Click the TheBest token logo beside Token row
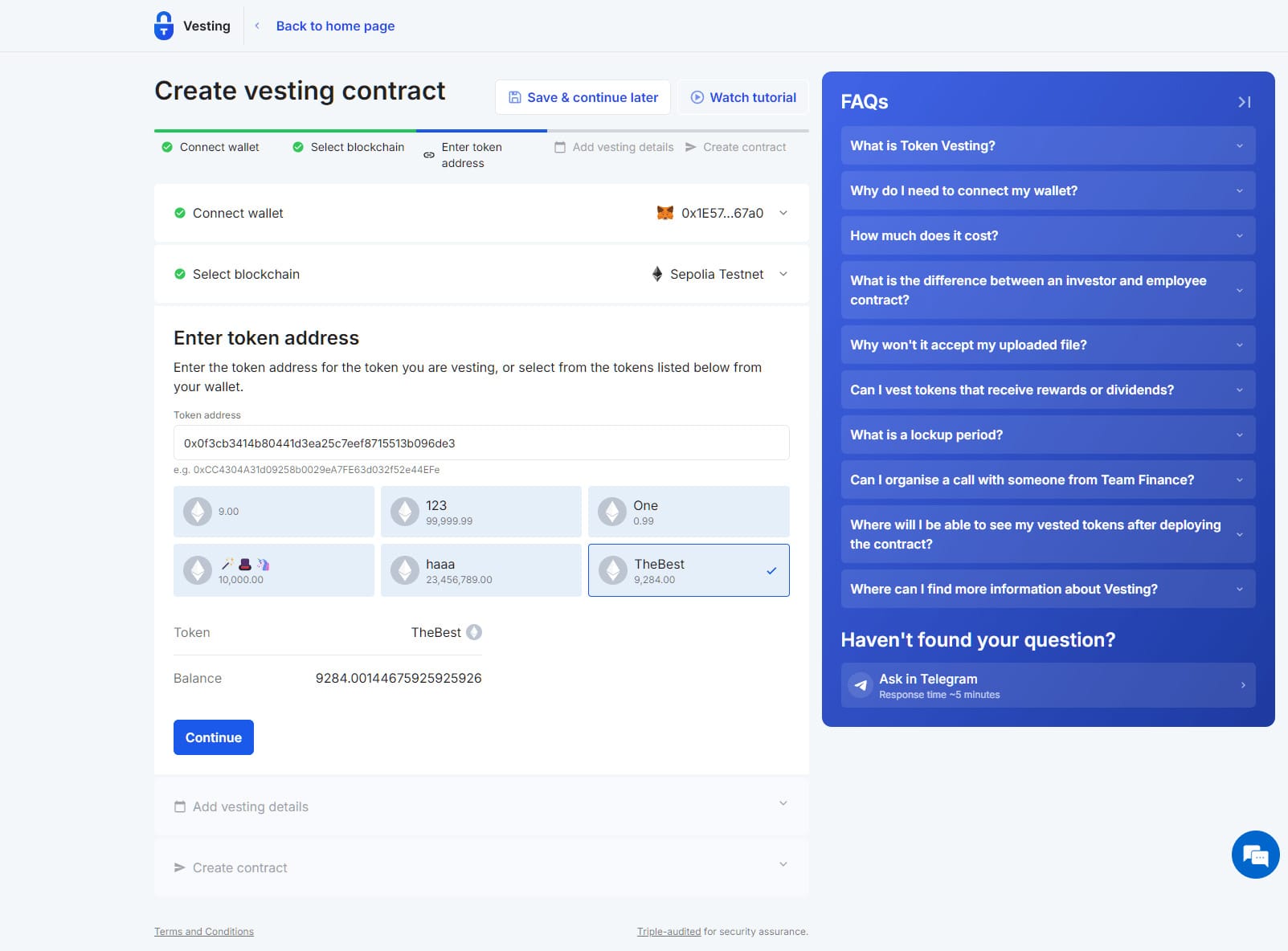Screen dimensions: 1288x951 (475, 632)
